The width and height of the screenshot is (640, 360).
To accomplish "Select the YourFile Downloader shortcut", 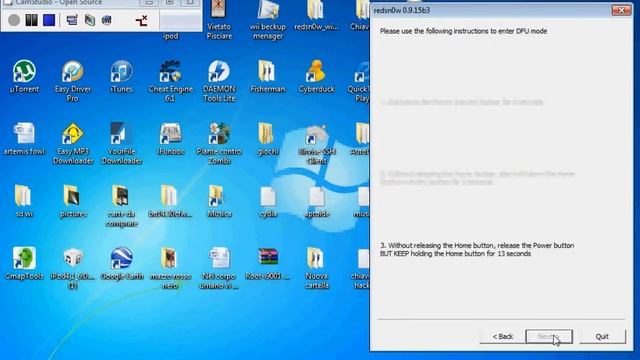I will point(121,143).
